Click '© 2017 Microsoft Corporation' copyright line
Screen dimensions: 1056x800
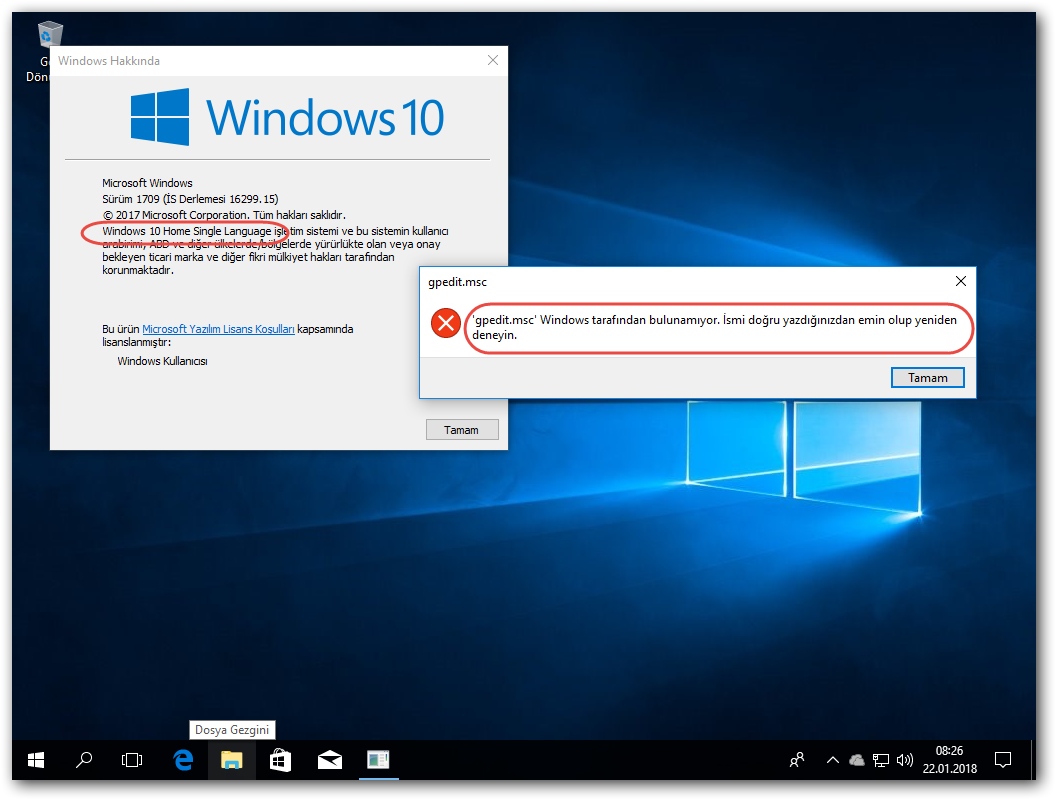pyautogui.click(x=224, y=215)
